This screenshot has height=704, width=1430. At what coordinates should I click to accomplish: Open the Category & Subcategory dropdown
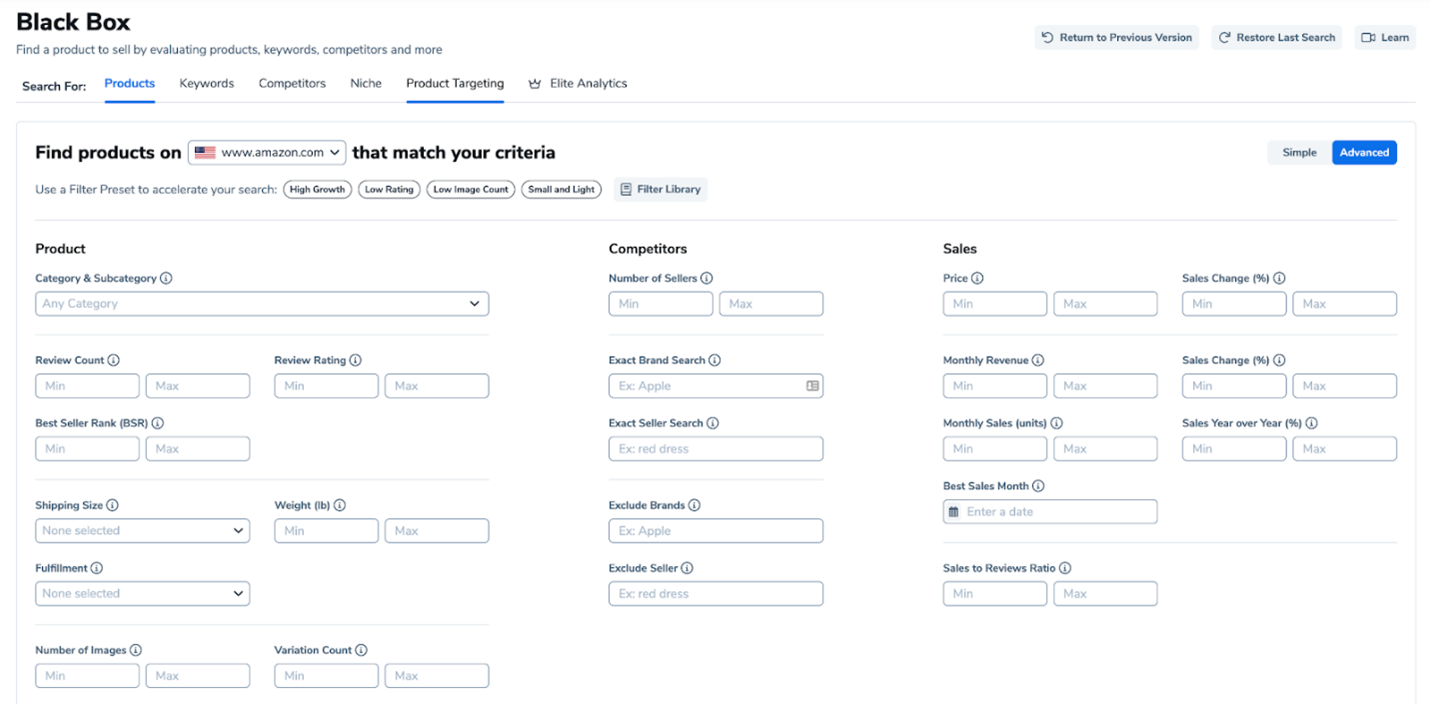262,304
